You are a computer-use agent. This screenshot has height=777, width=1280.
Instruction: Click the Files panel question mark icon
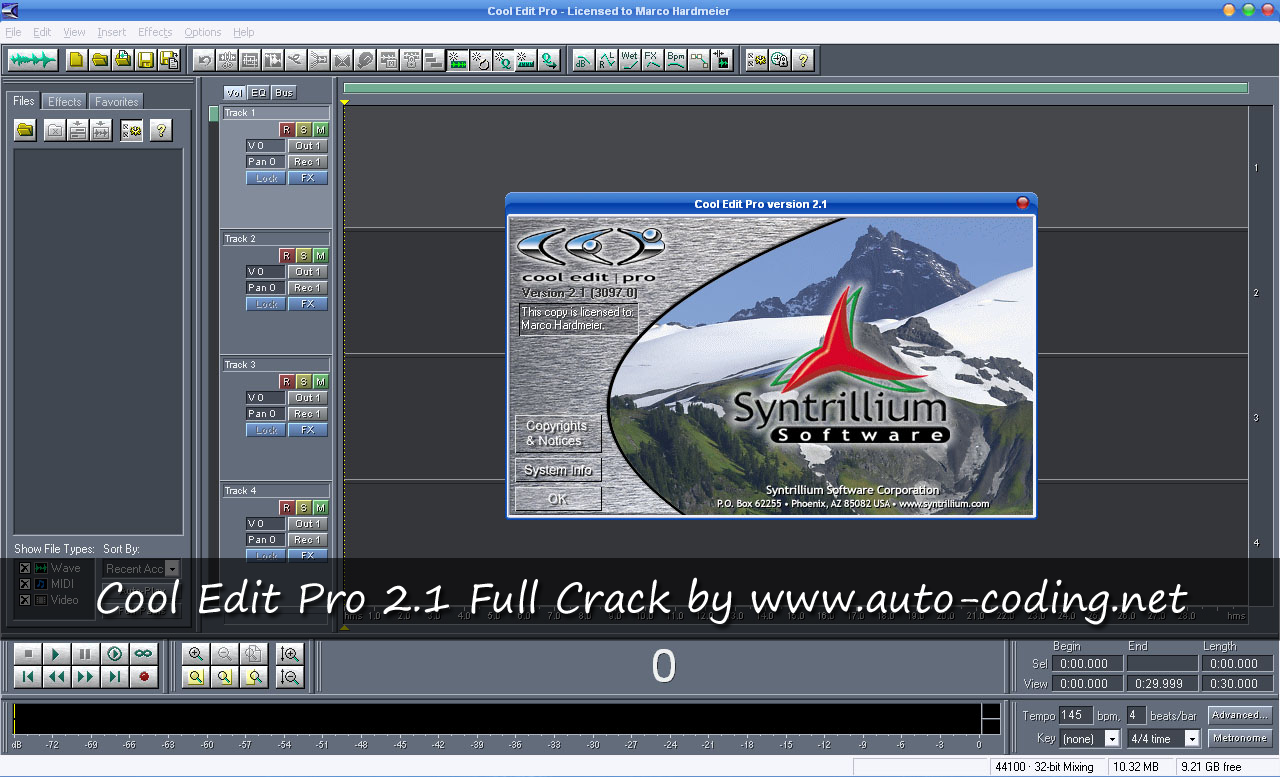coord(161,130)
